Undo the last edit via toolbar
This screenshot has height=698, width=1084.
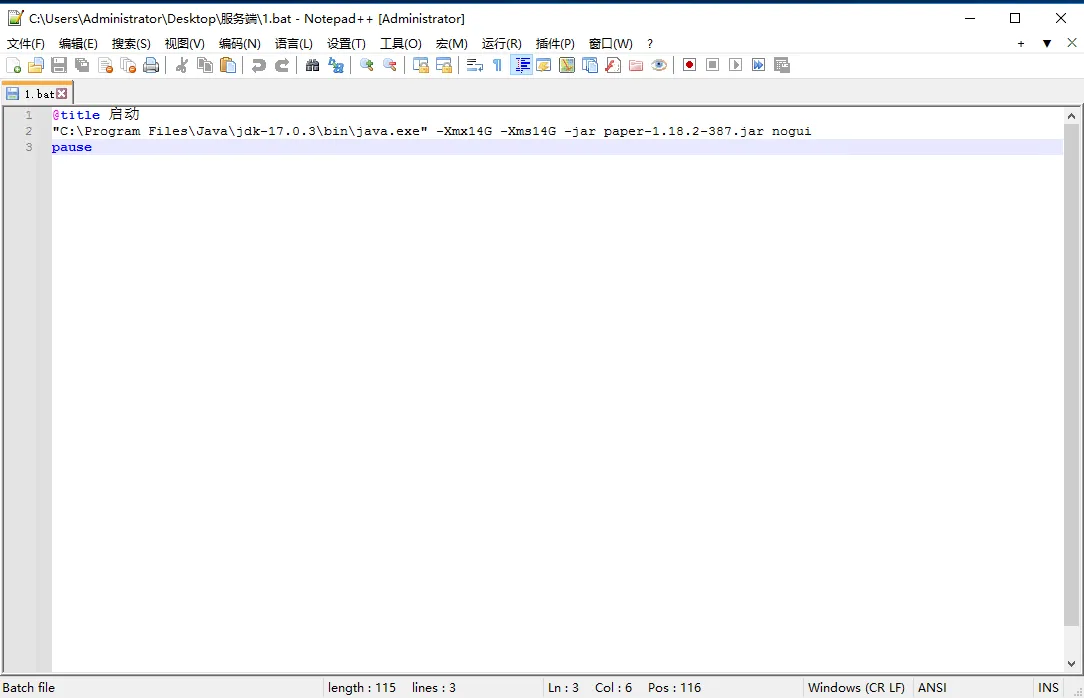[259, 65]
